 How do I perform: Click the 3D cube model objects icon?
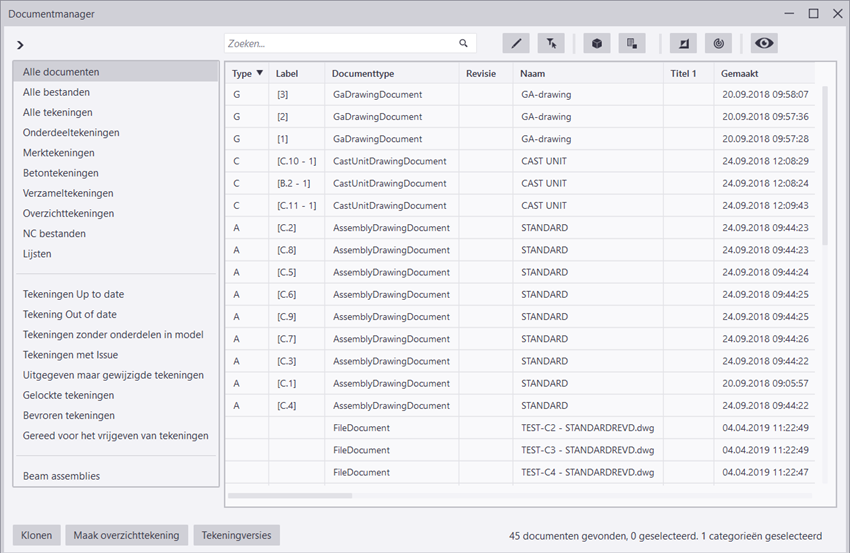click(597, 43)
